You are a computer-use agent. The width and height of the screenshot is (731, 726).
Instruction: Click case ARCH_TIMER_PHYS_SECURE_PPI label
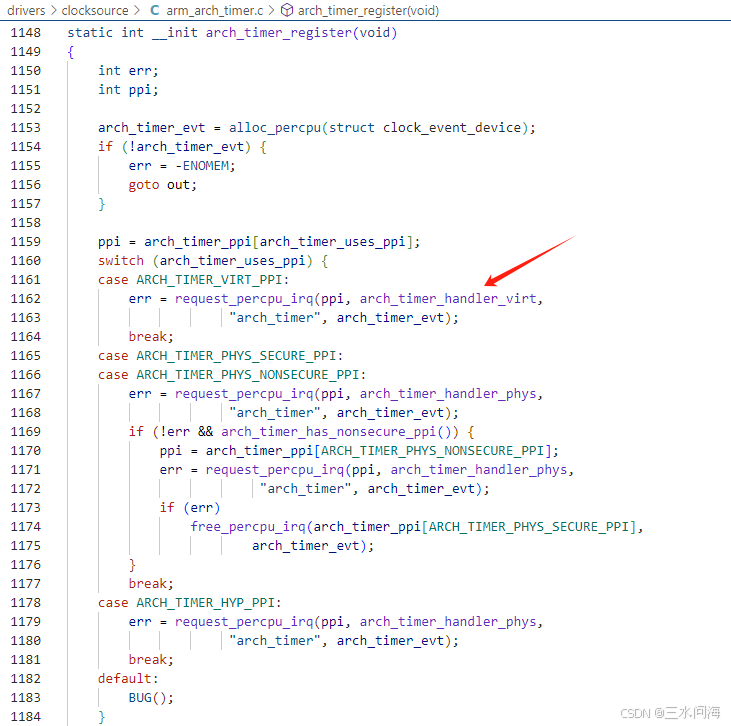tap(220, 356)
